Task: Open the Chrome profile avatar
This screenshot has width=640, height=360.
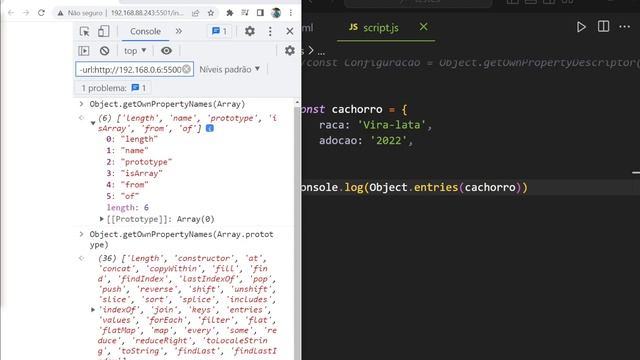Action: click(276, 13)
